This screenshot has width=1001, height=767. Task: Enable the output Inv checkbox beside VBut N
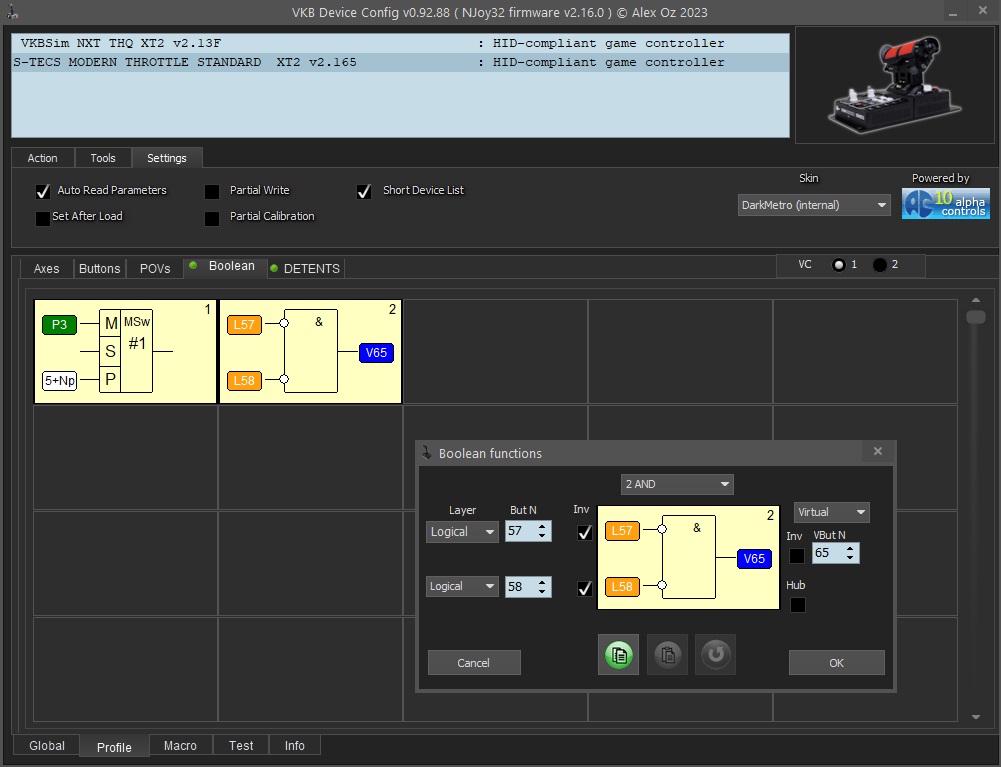pyautogui.click(x=797, y=556)
